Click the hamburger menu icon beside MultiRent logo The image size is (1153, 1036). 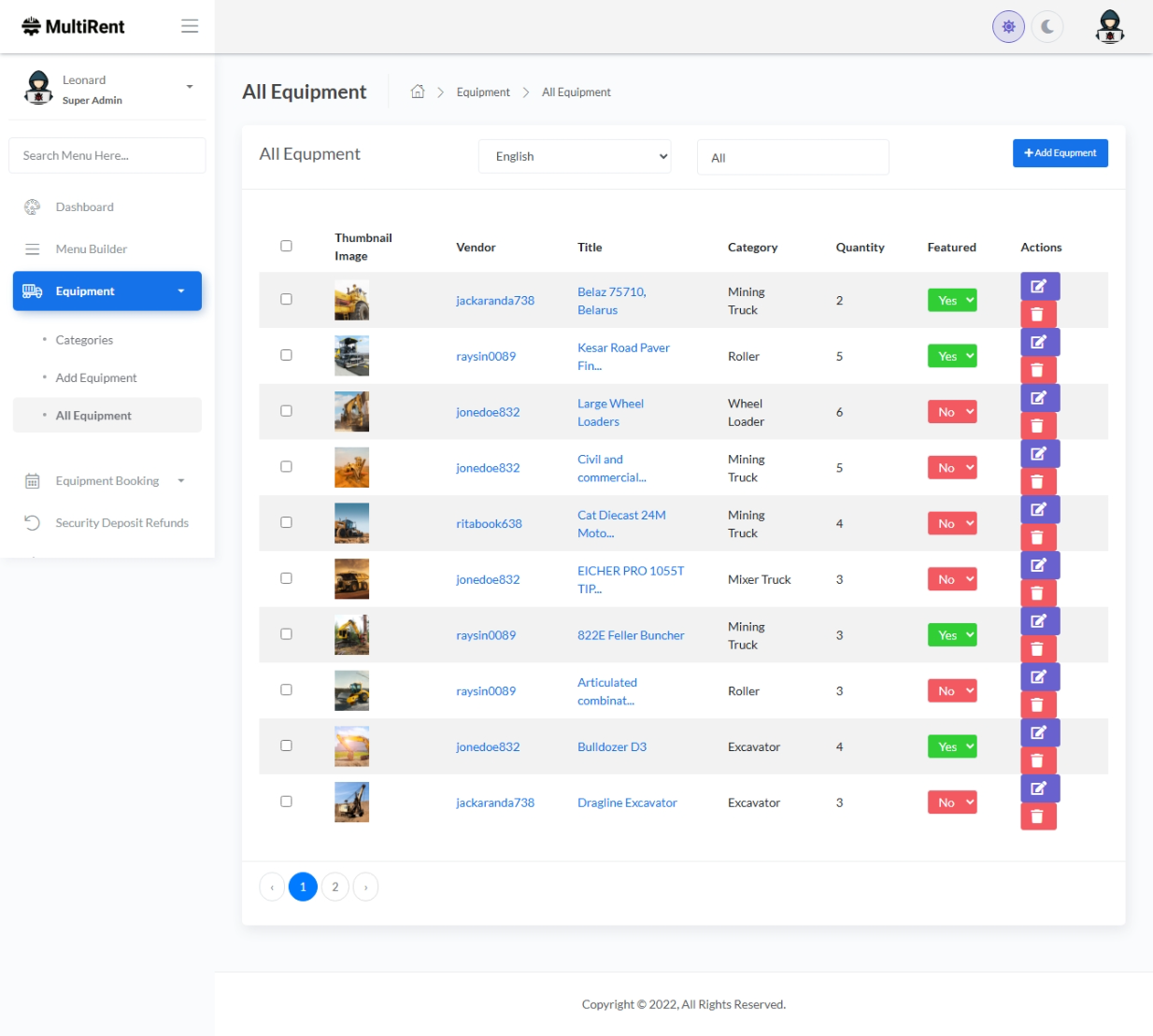(x=190, y=26)
